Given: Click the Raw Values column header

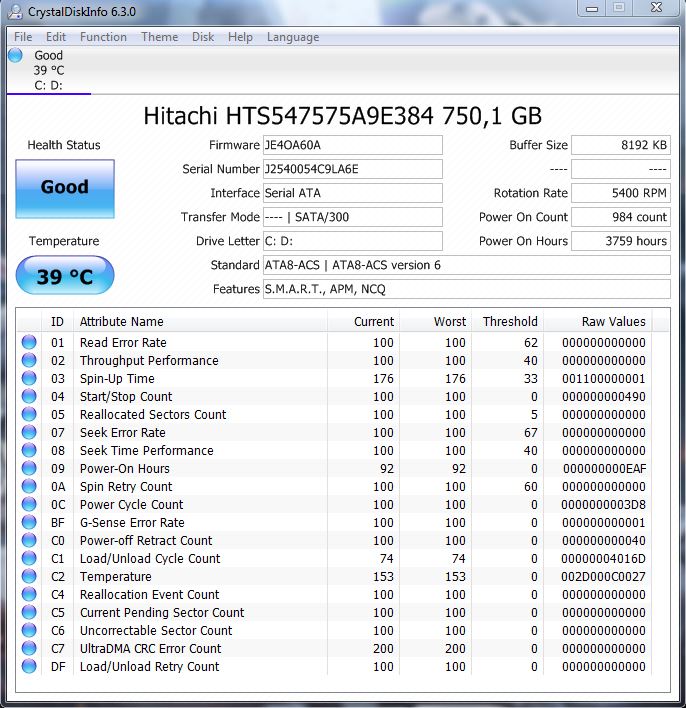Looking at the screenshot, I should click(x=613, y=322).
